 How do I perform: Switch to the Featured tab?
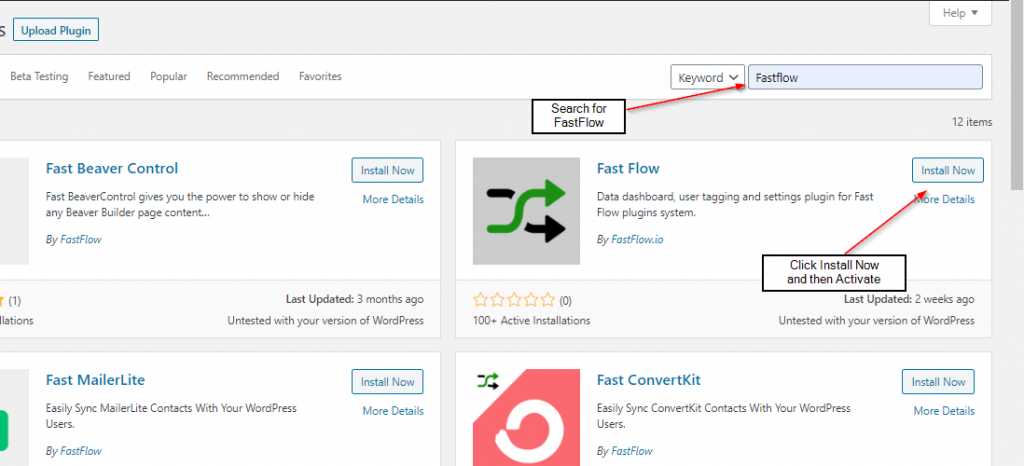tap(109, 76)
